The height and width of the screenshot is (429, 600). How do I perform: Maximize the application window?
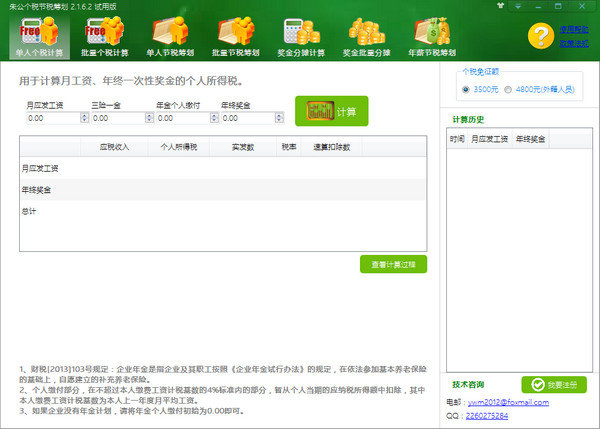pyautogui.click(x=558, y=6)
